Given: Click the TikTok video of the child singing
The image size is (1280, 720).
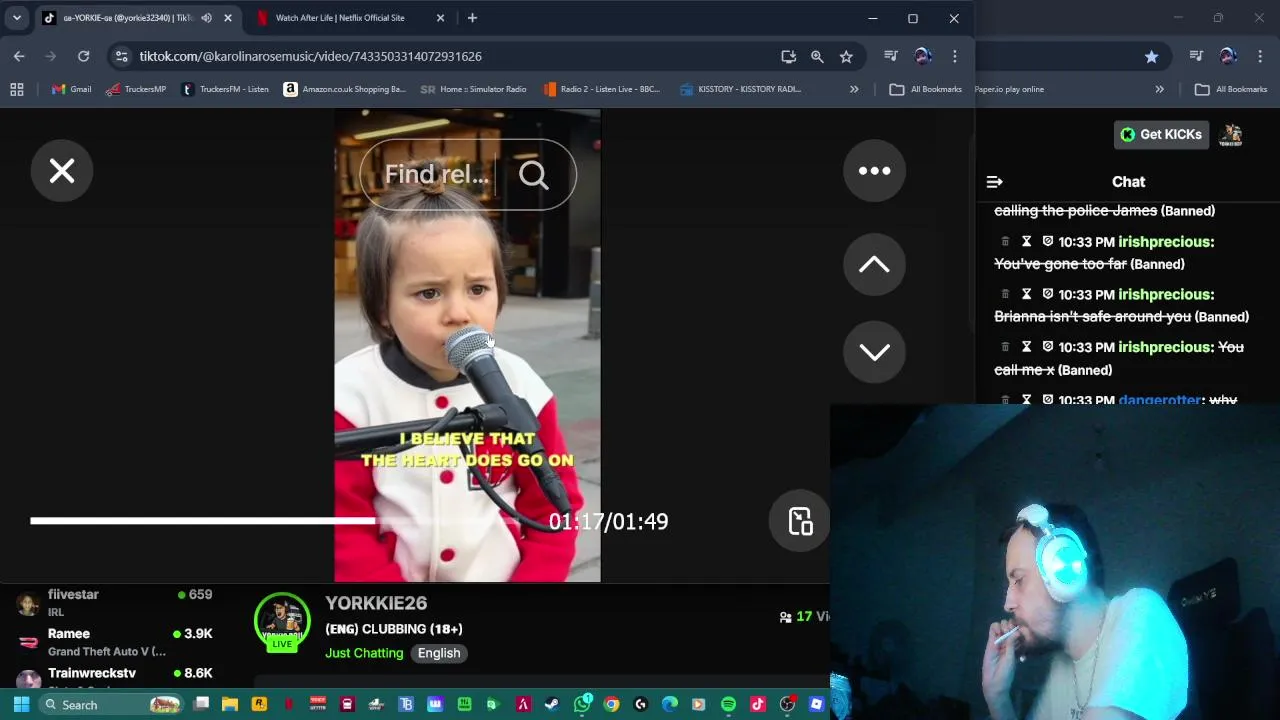Looking at the screenshot, I should pyautogui.click(x=467, y=345).
